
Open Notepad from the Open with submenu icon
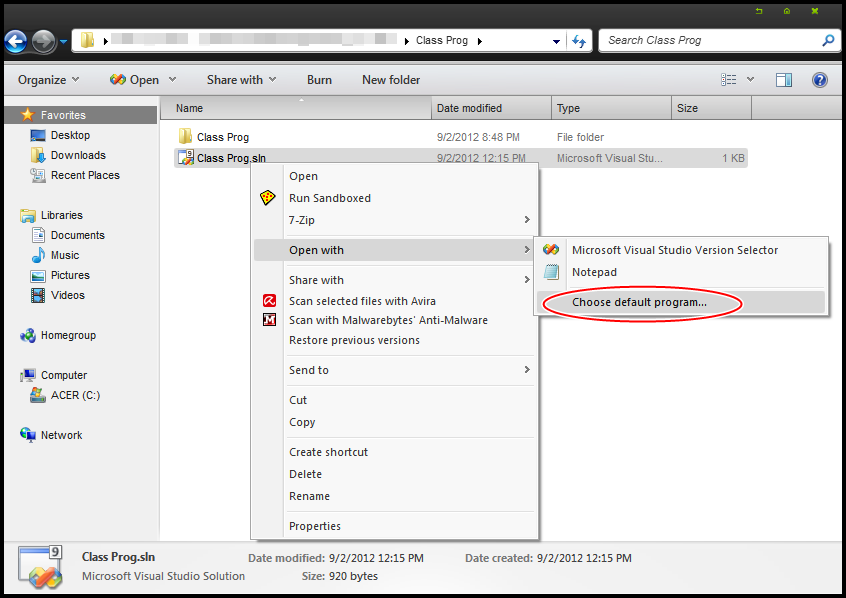550,271
